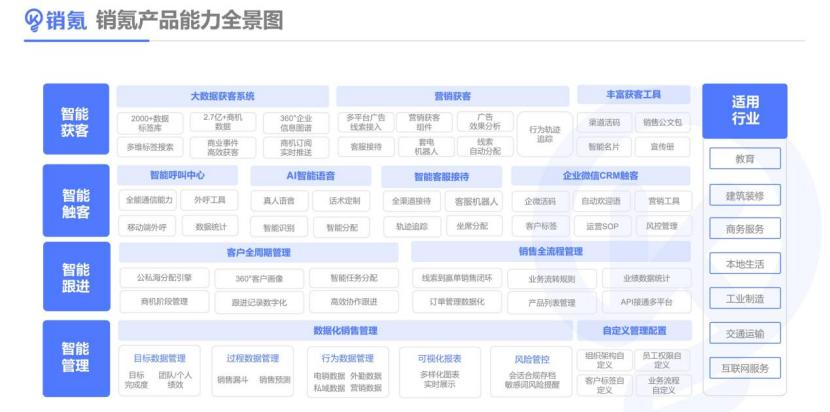
Task: Click the 话术定制 cell
Action: point(341,201)
